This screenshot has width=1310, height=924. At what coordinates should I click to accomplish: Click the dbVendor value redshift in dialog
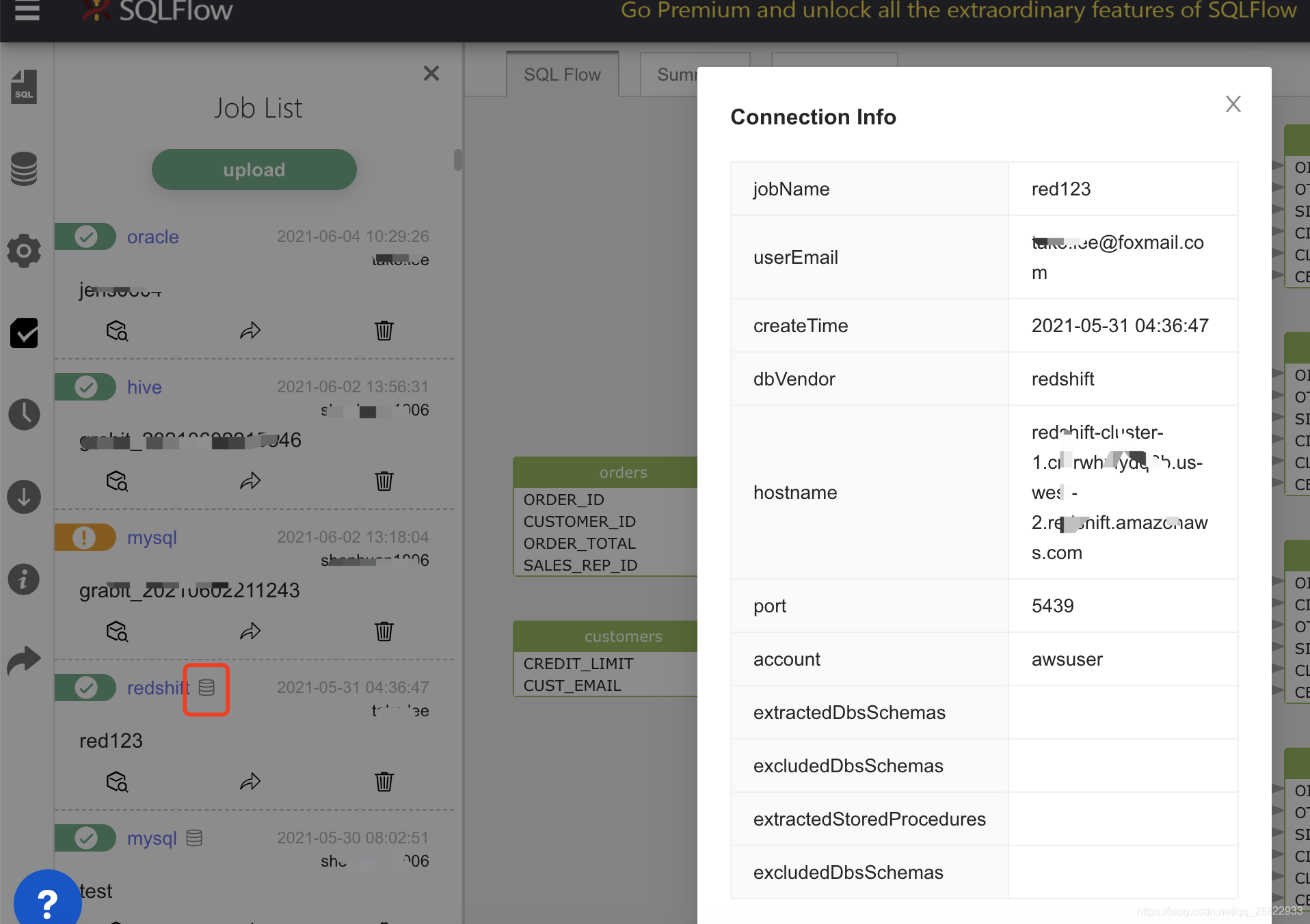click(1062, 379)
